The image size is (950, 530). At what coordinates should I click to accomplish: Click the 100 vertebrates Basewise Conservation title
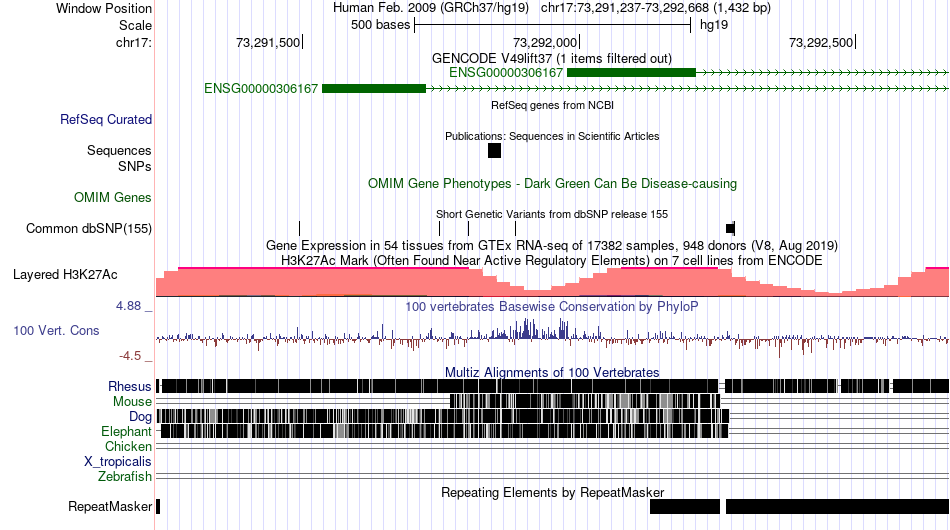(551, 306)
